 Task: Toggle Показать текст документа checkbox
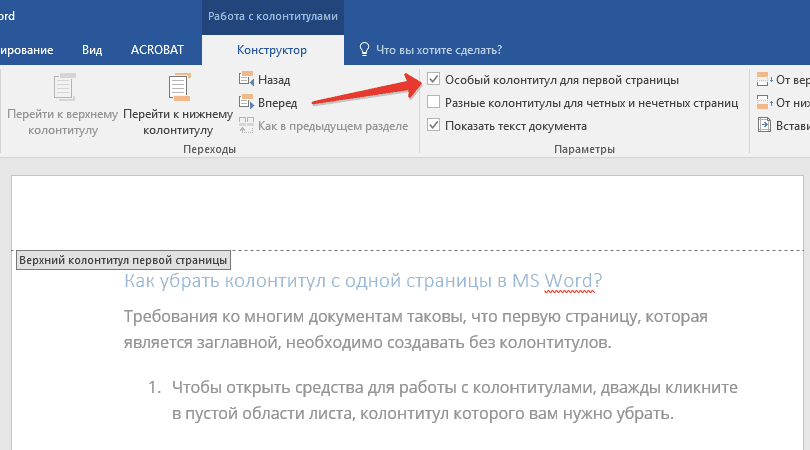(433, 126)
